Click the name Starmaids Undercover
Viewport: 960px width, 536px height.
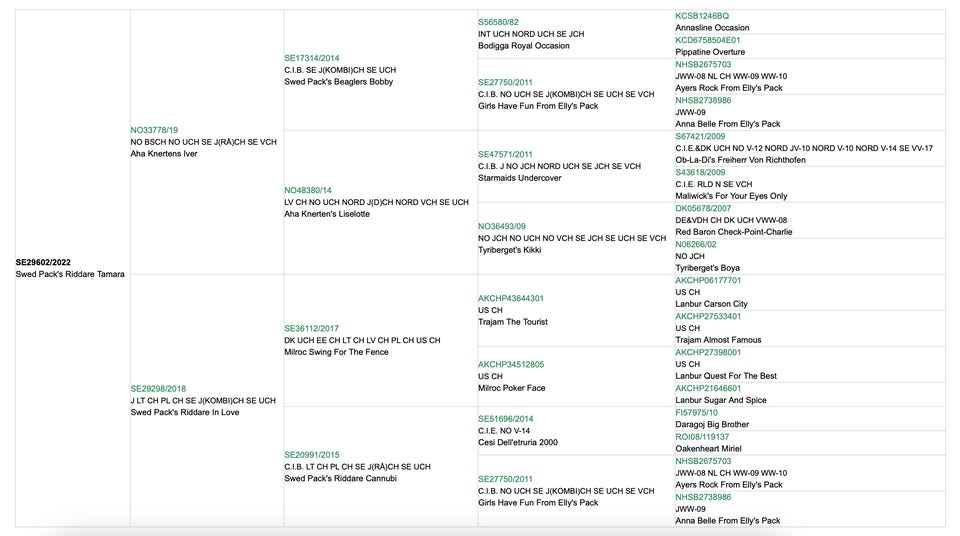pyautogui.click(x=520, y=178)
